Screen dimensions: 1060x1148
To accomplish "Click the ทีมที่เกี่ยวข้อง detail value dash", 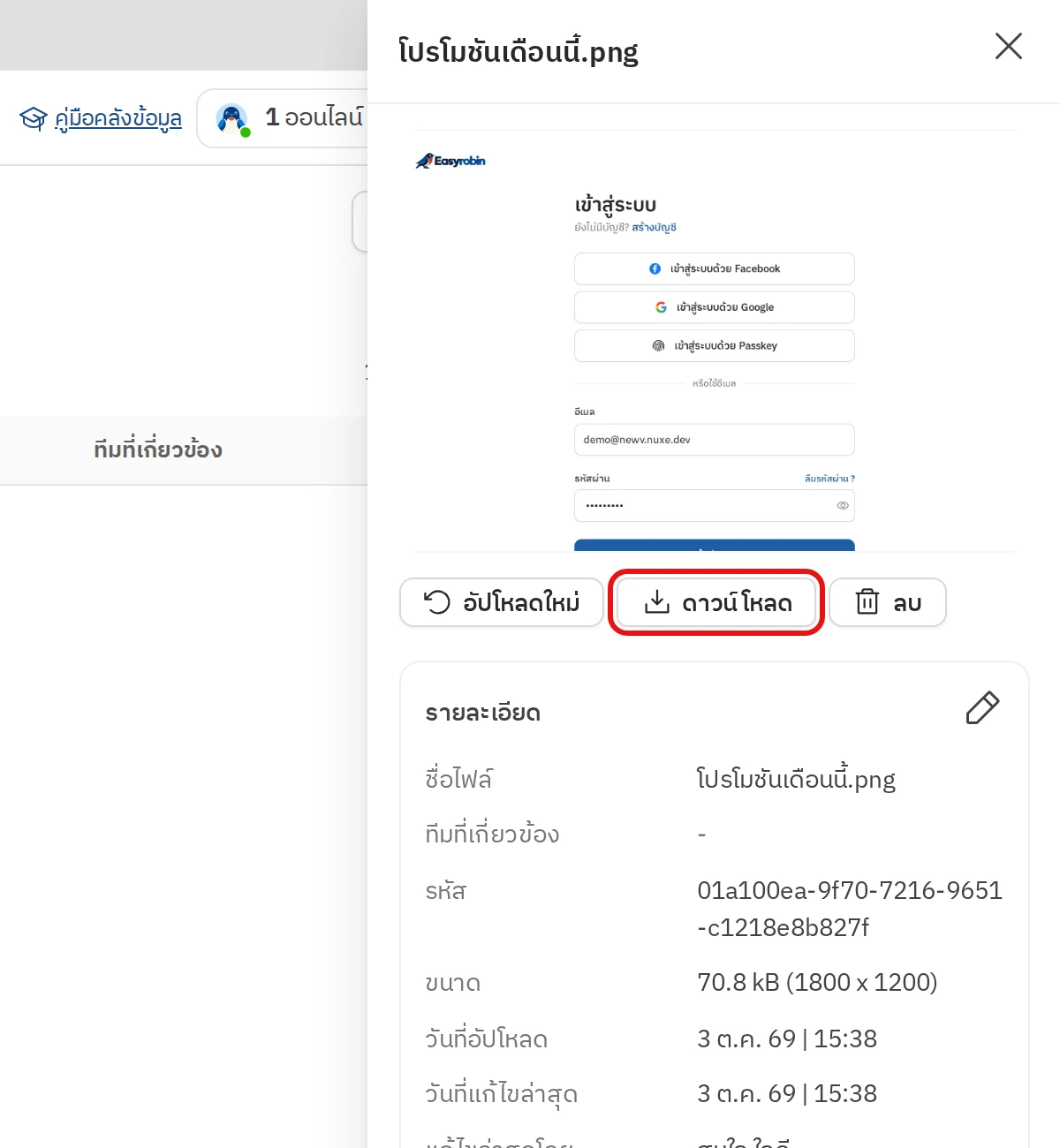I will 701,834.
